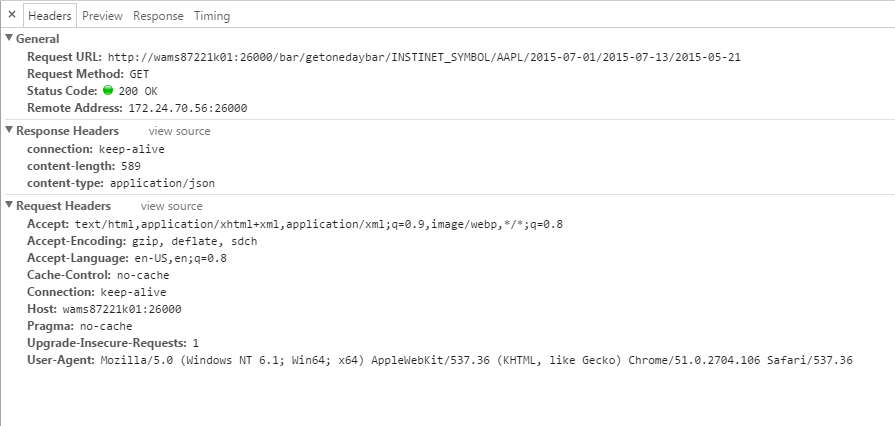
Task: Click the content-type application/json value
Action: pos(162,184)
